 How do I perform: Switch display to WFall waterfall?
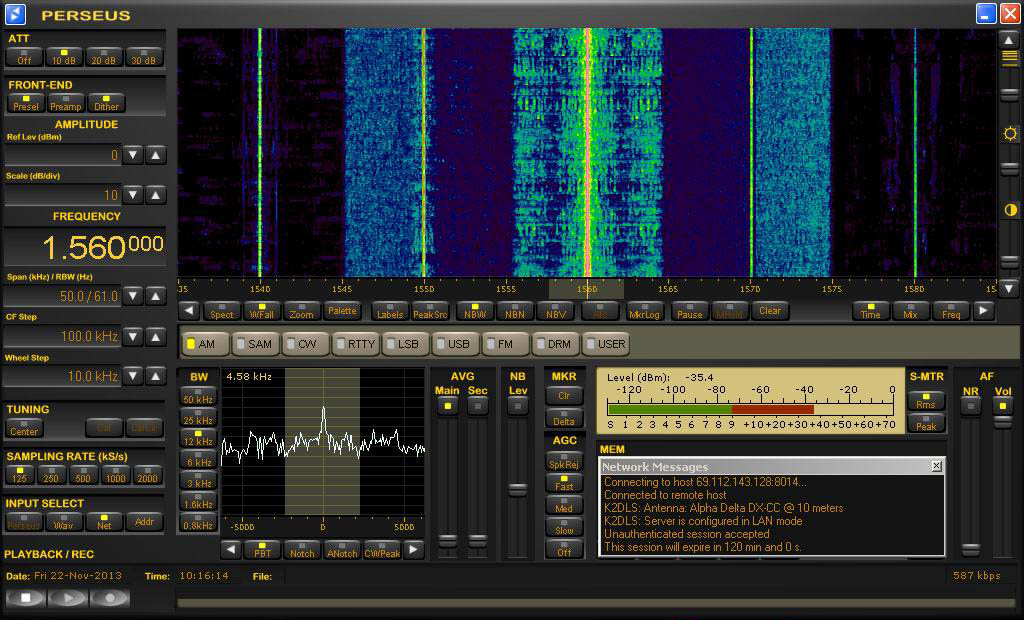point(262,311)
